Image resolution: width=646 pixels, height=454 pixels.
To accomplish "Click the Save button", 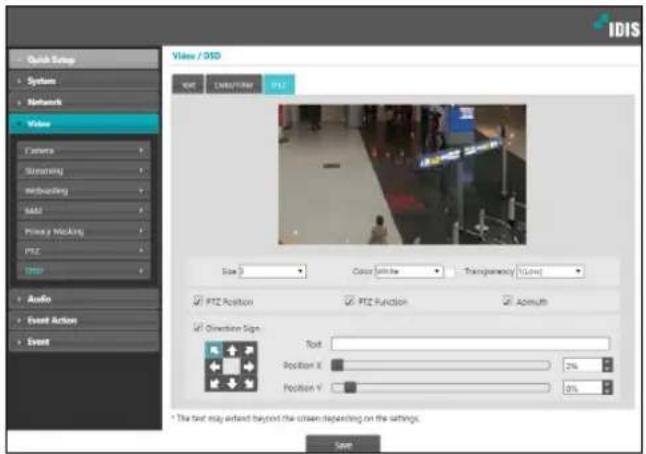I will click(x=343, y=445).
